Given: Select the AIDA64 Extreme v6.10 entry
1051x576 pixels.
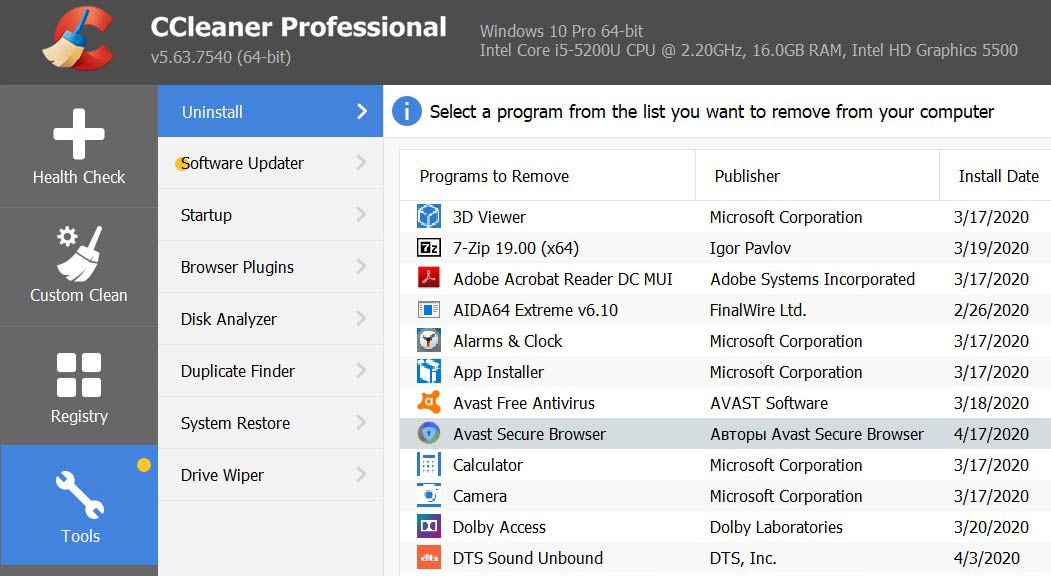Looking at the screenshot, I should tap(536, 310).
